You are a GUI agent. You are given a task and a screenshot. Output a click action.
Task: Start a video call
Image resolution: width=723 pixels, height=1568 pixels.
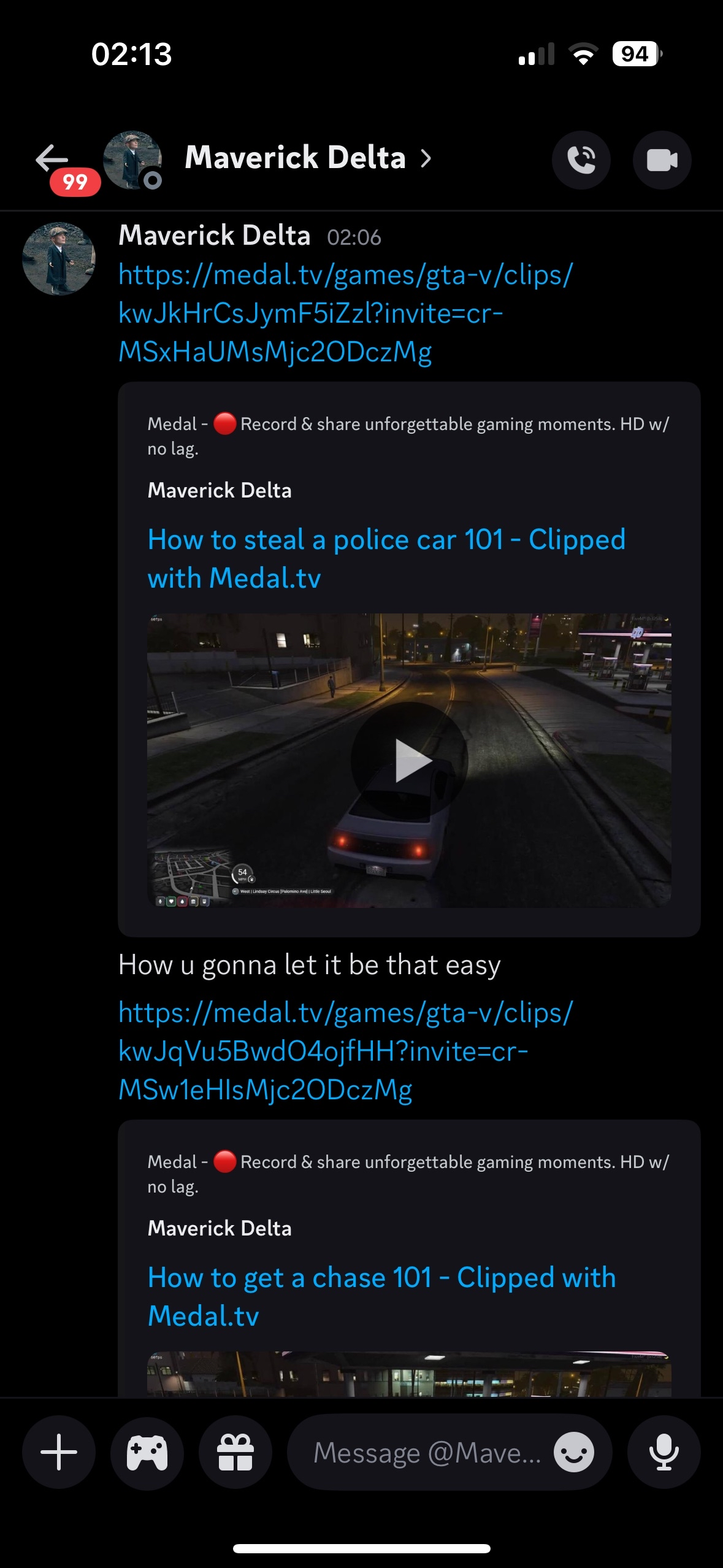coord(662,160)
